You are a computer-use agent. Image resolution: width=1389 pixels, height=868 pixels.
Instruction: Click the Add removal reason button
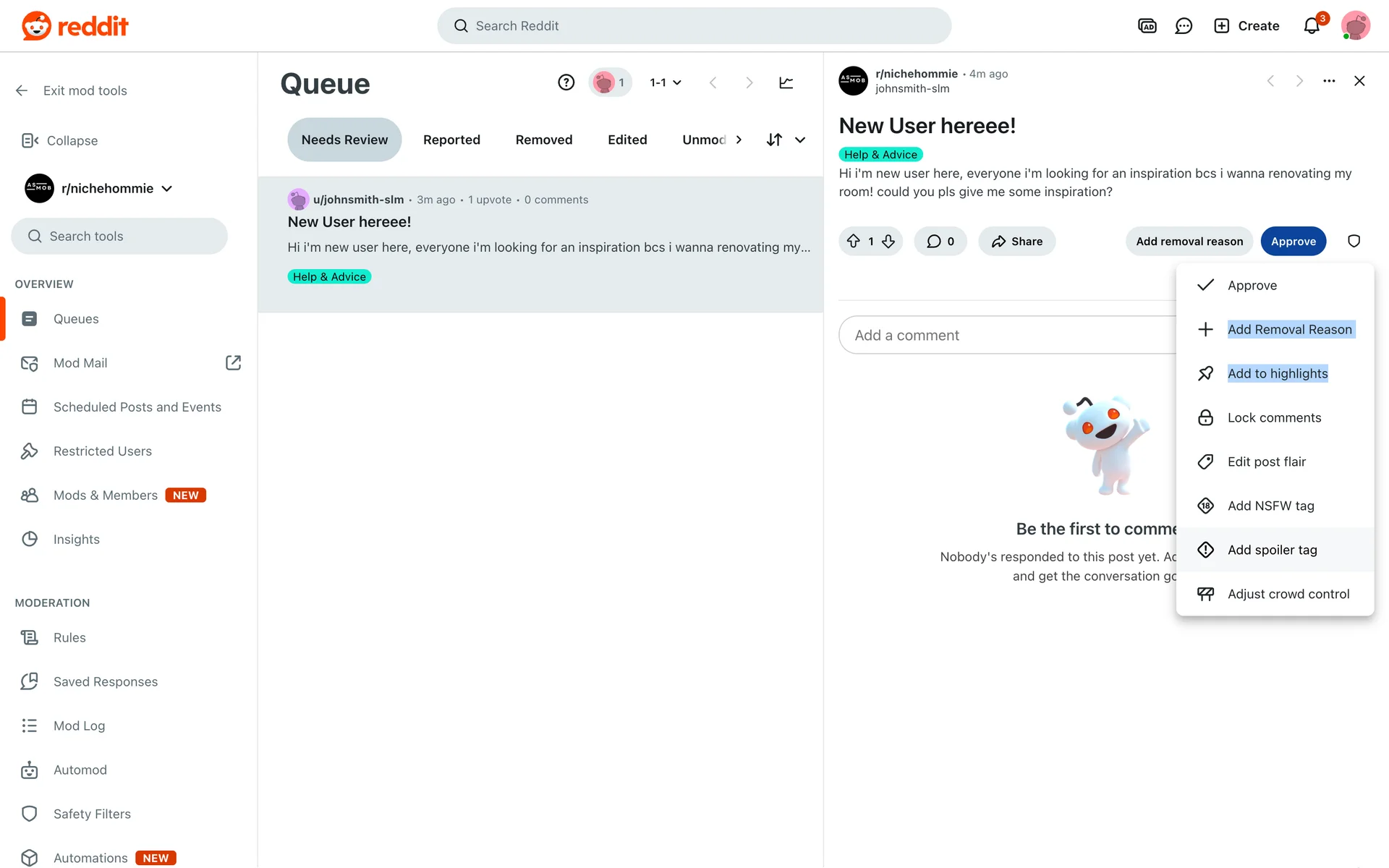[1189, 241]
